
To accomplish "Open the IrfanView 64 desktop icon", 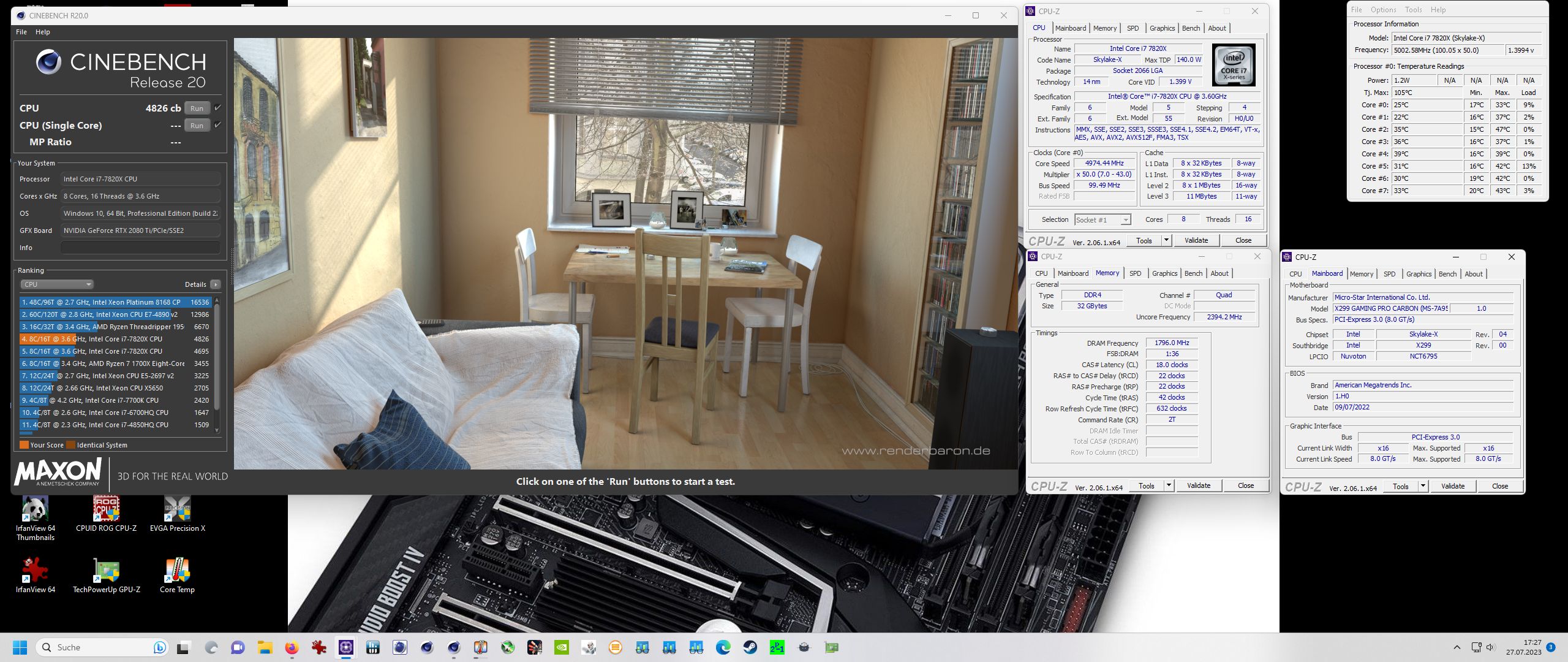I will (x=36, y=576).
